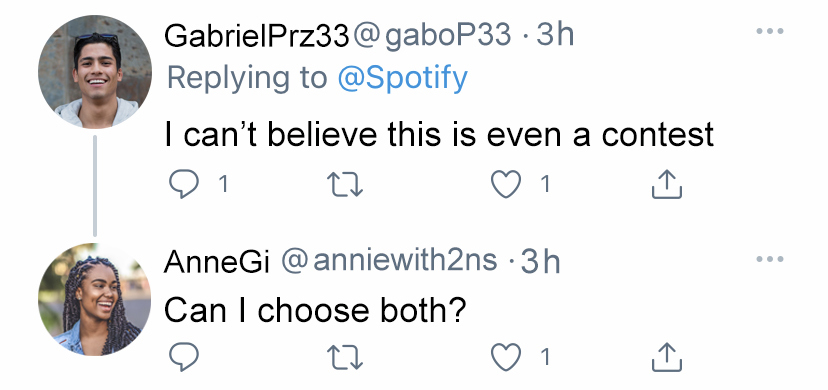Retweet AnneGi's tweet
Image resolution: width=828 pixels, height=390 pixels.
click(345, 357)
